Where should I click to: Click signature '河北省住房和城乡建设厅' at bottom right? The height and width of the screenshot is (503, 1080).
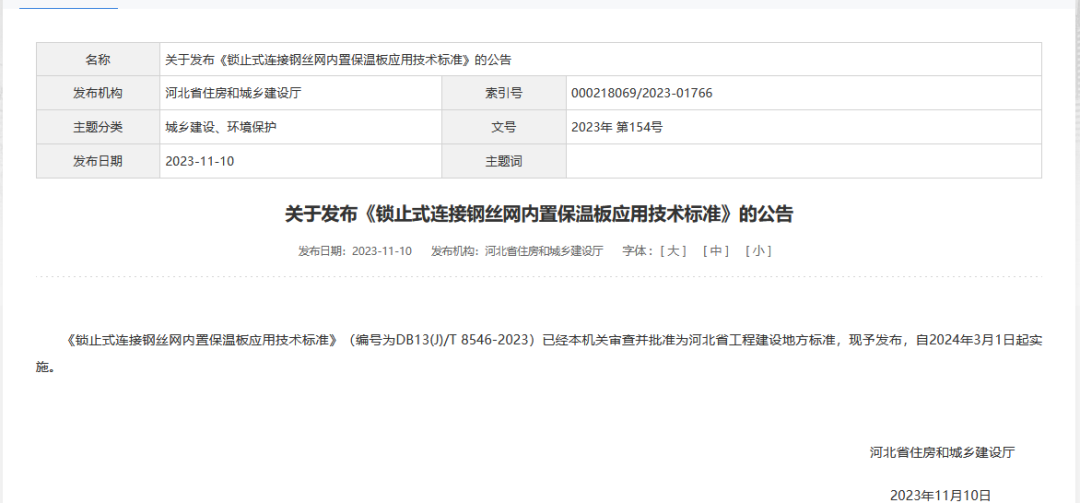click(x=942, y=453)
